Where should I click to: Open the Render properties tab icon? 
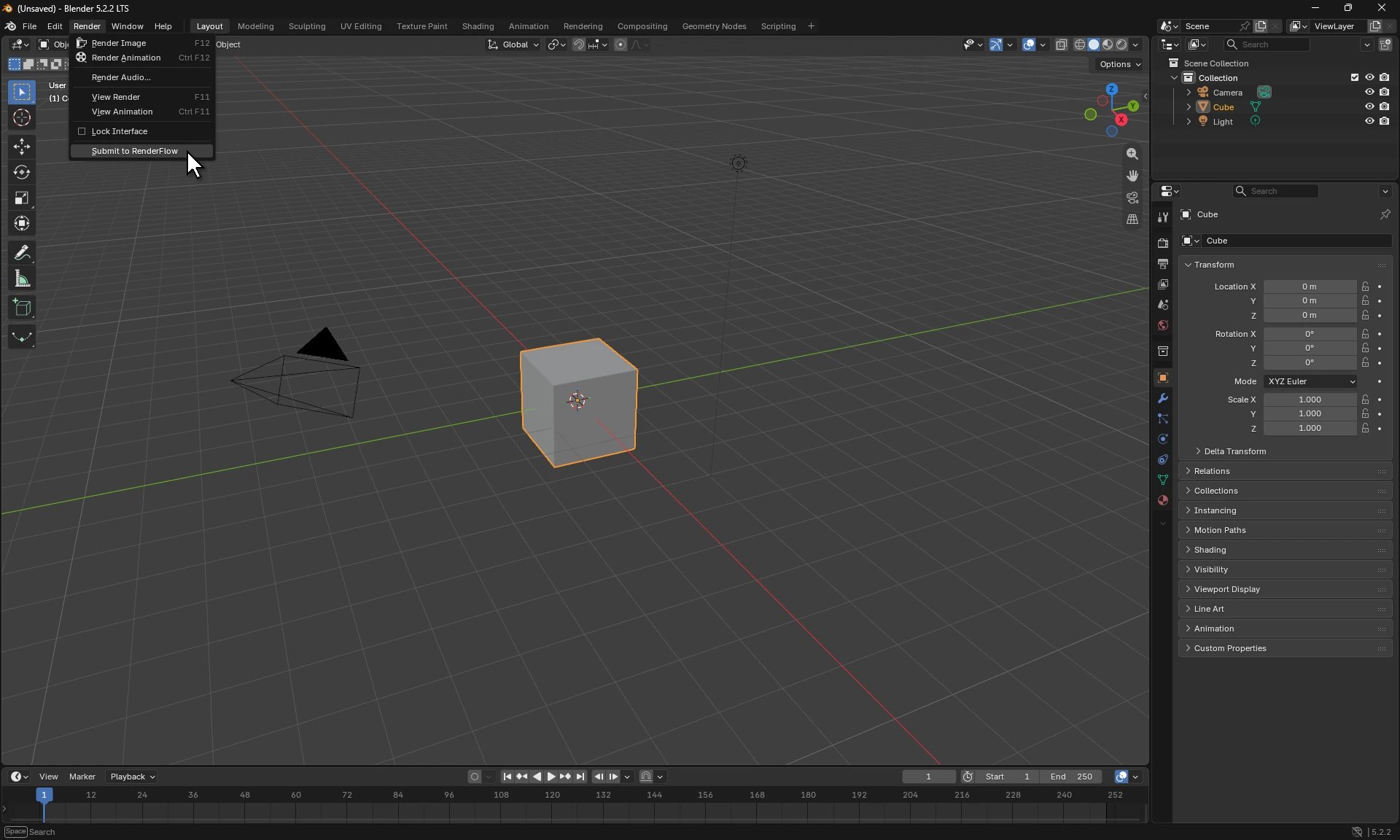[1163, 243]
